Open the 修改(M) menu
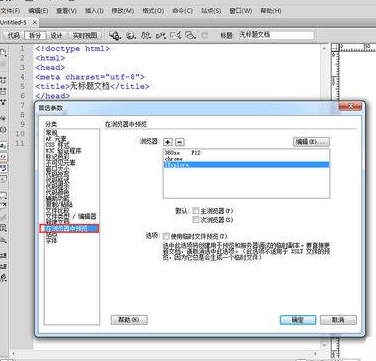Viewport: 376px width, 361px height. (123, 11)
